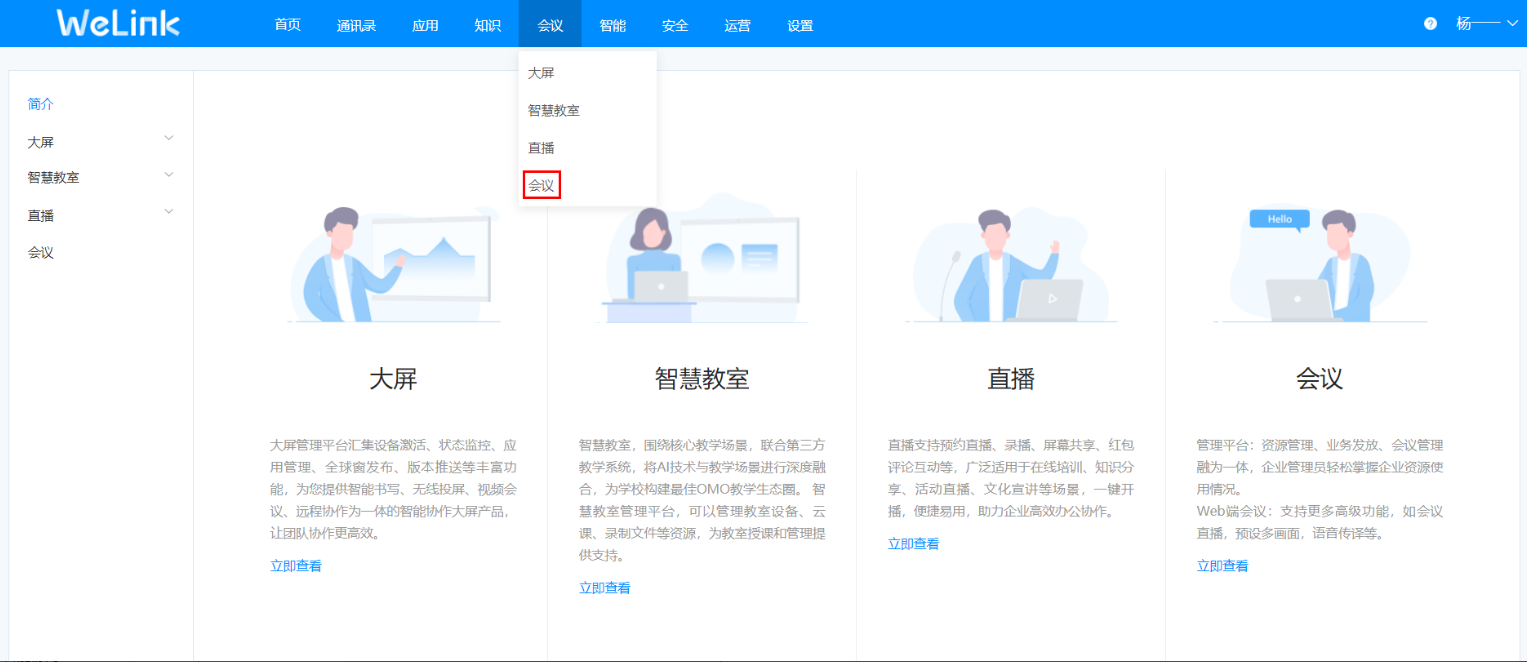Select 简介 in the left sidebar
The image size is (1527, 662).
40,103
